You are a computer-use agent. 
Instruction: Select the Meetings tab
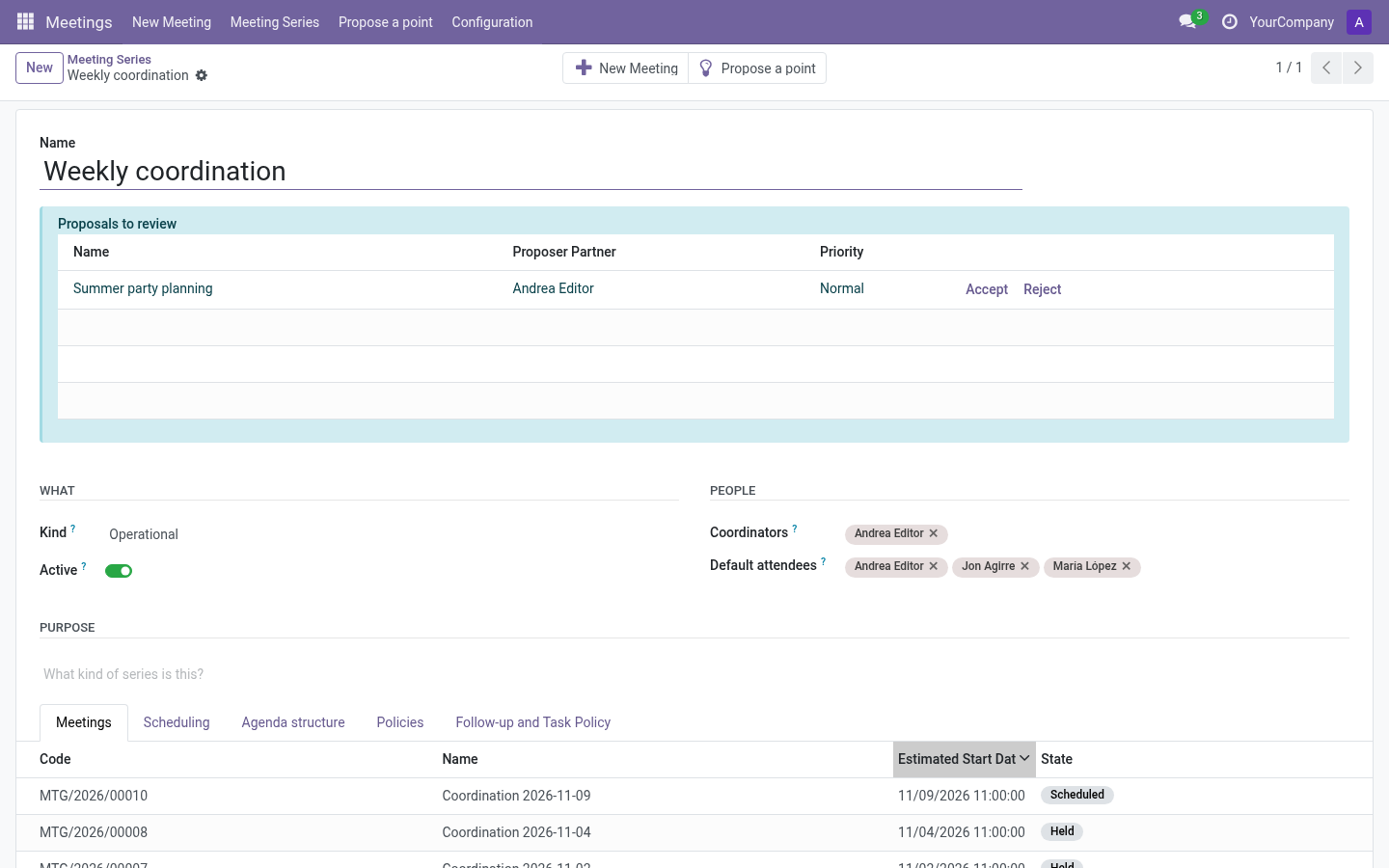(84, 722)
